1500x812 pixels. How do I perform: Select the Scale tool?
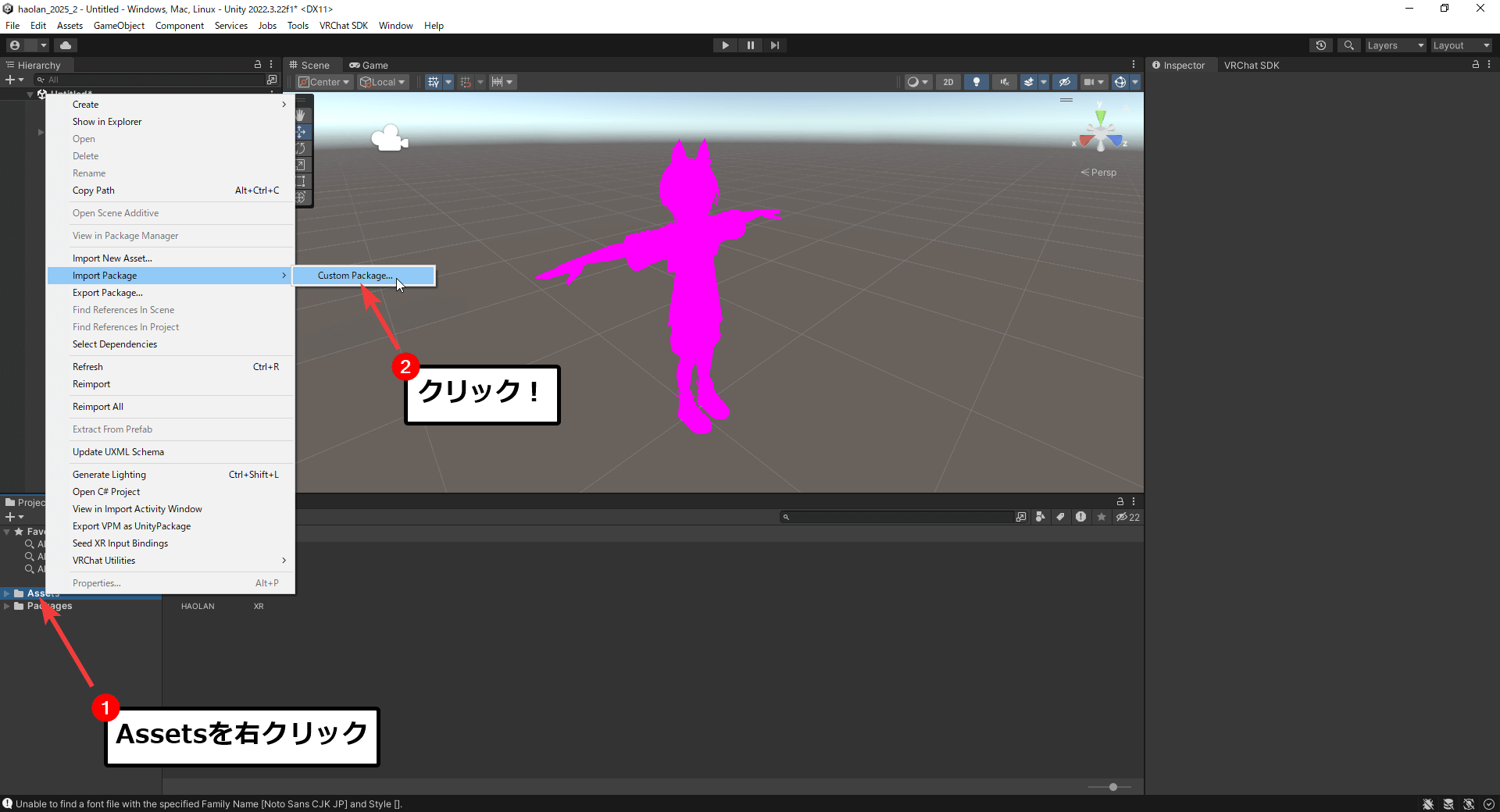pos(302,165)
